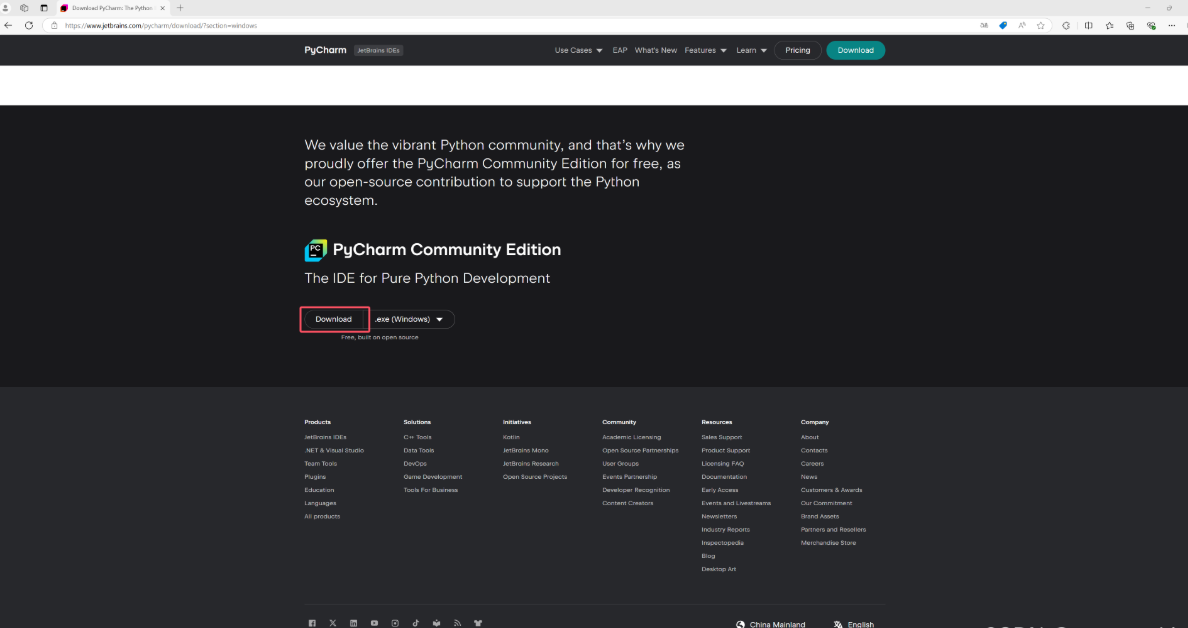Go to the EAP navigation item

(x=620, y=50)
